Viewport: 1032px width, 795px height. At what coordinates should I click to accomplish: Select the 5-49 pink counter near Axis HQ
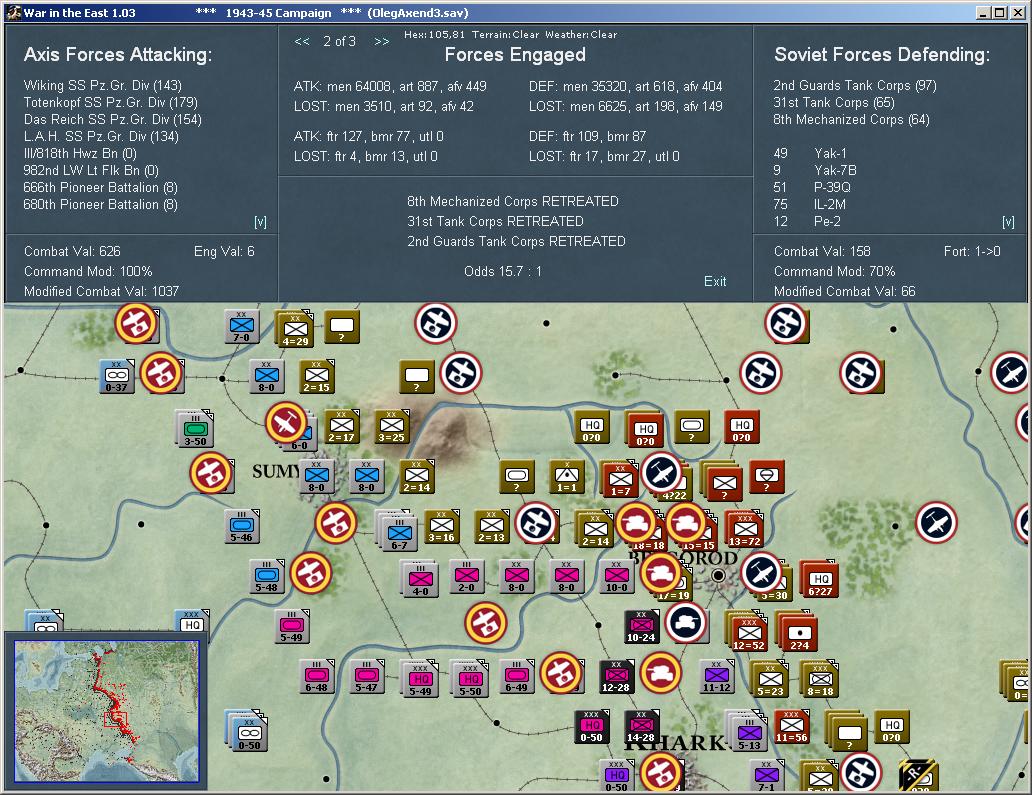click(292, 627)
